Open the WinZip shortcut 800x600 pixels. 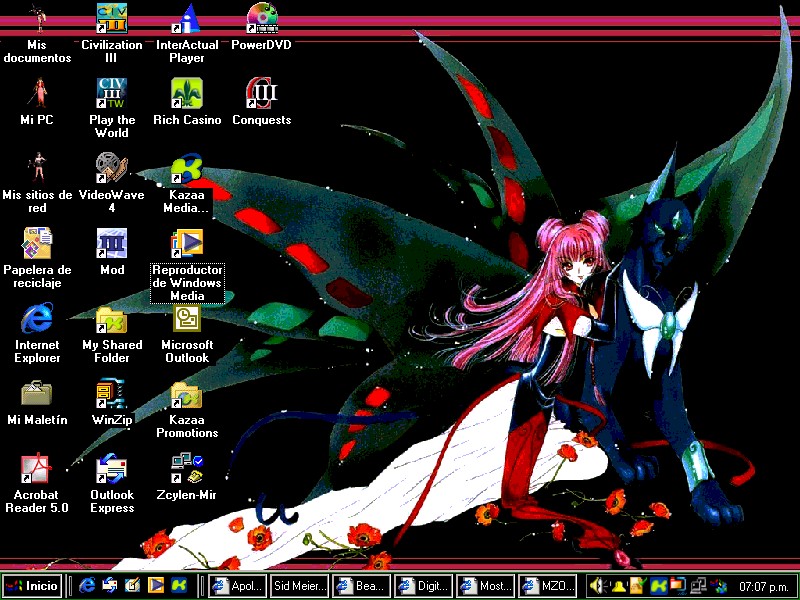tap(111, 393)
